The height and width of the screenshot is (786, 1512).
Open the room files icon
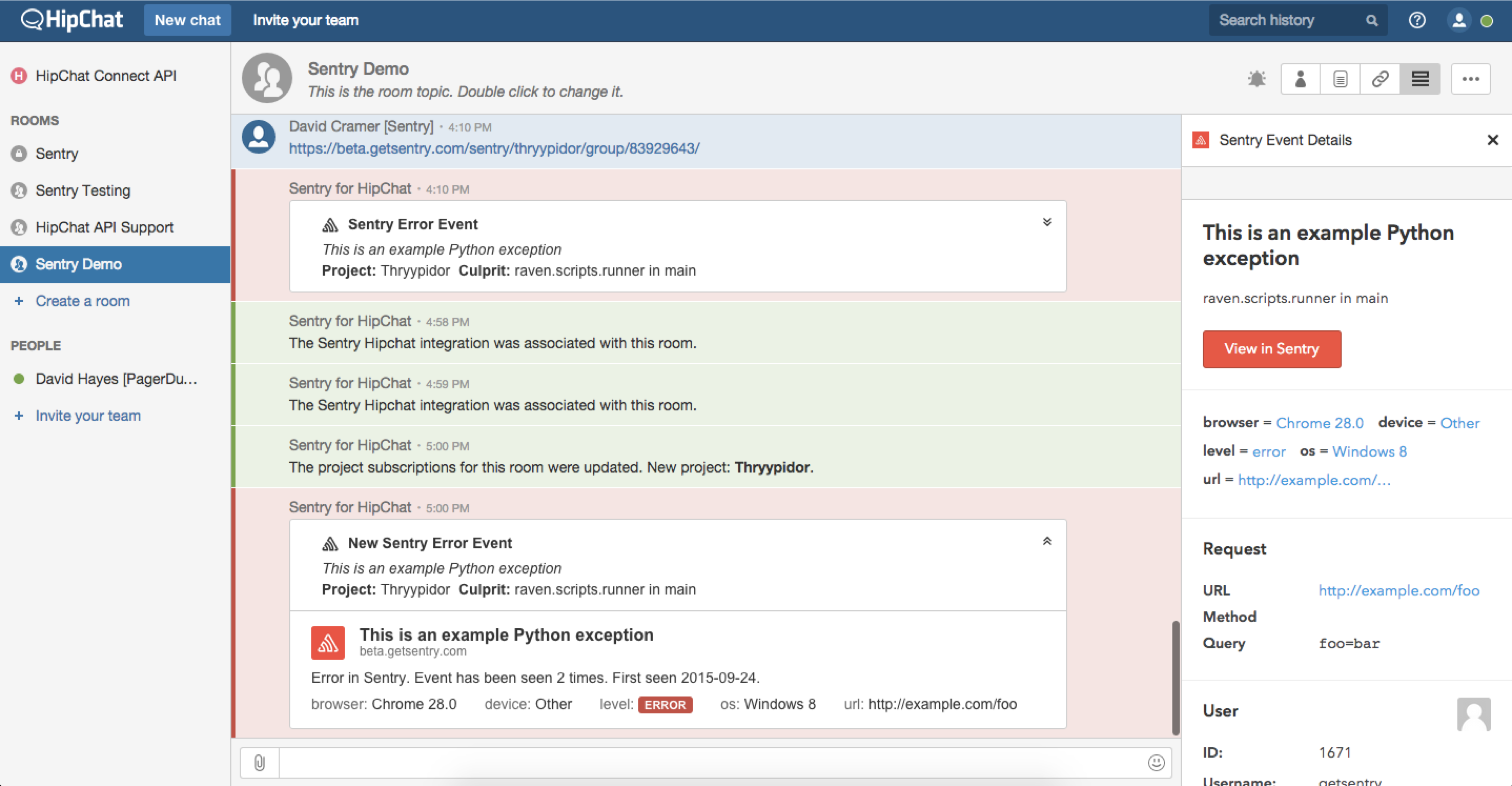1340,79
